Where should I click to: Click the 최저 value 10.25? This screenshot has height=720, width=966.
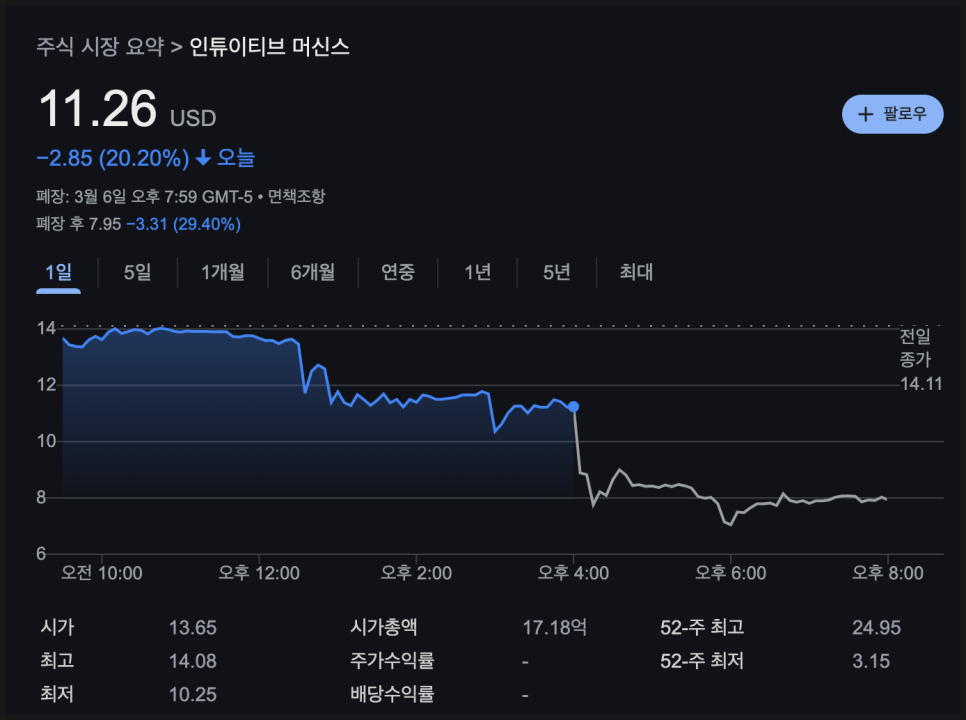tap(193, 694)
